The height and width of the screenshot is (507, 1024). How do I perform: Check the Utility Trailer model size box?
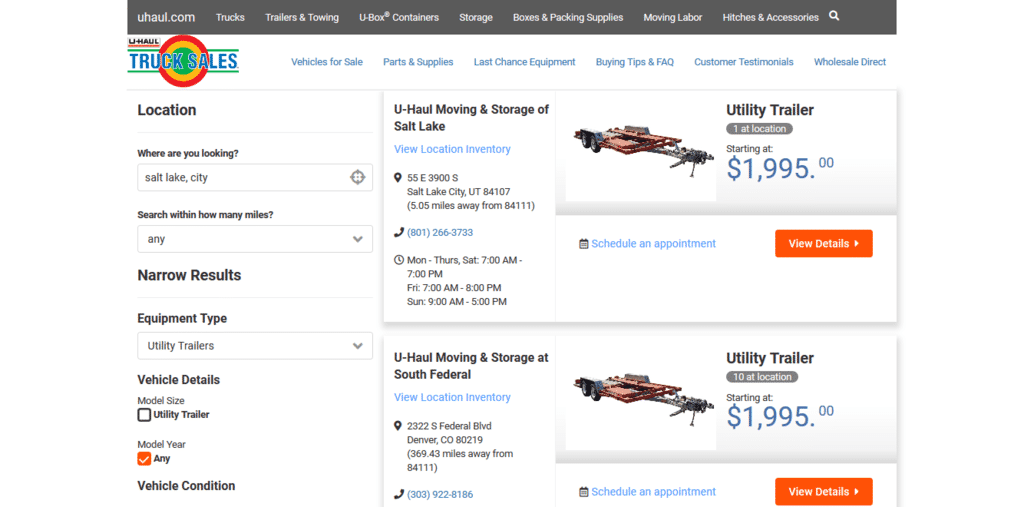(144, 414)
